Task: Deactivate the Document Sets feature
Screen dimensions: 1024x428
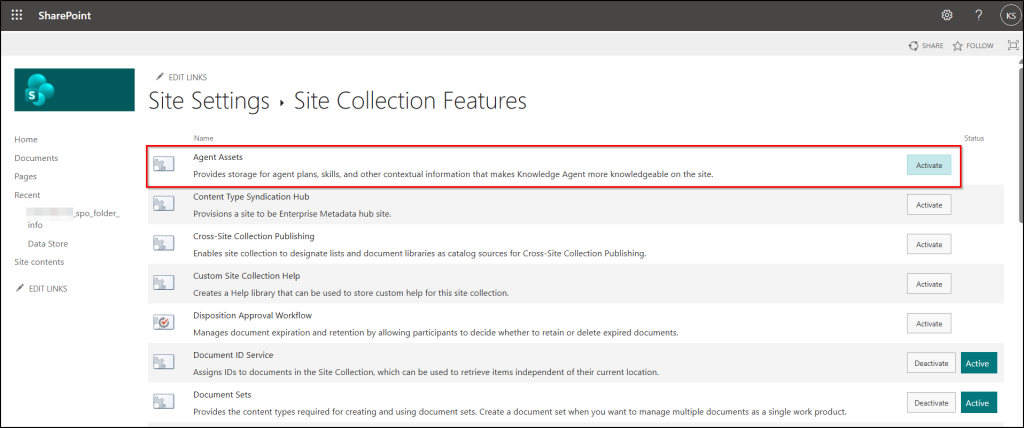Action: click(x=931, y=403)
